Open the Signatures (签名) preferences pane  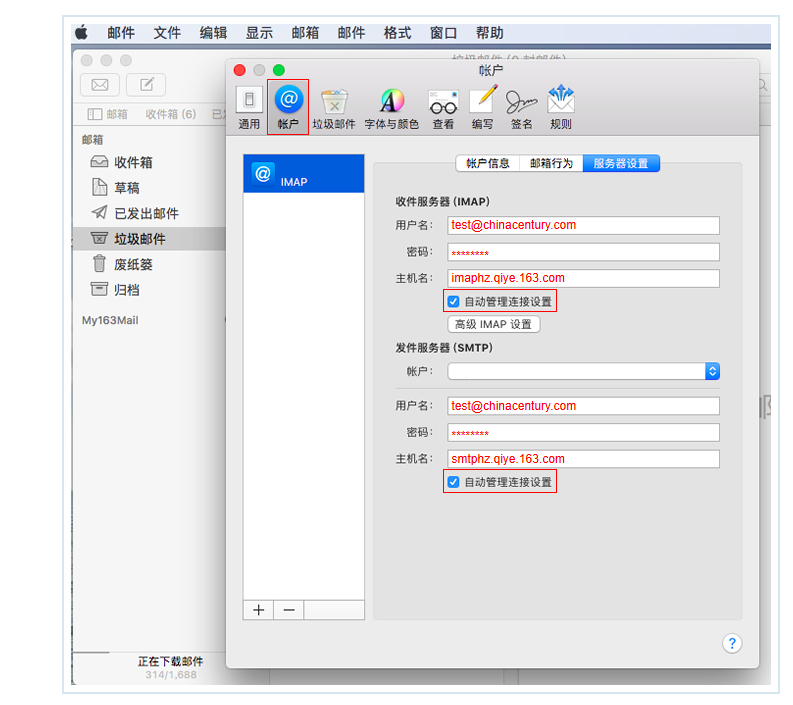point(521,108)
